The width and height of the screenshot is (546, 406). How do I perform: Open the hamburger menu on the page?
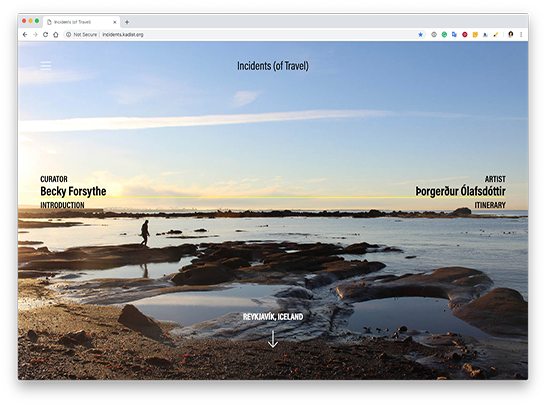coord(46,66)
